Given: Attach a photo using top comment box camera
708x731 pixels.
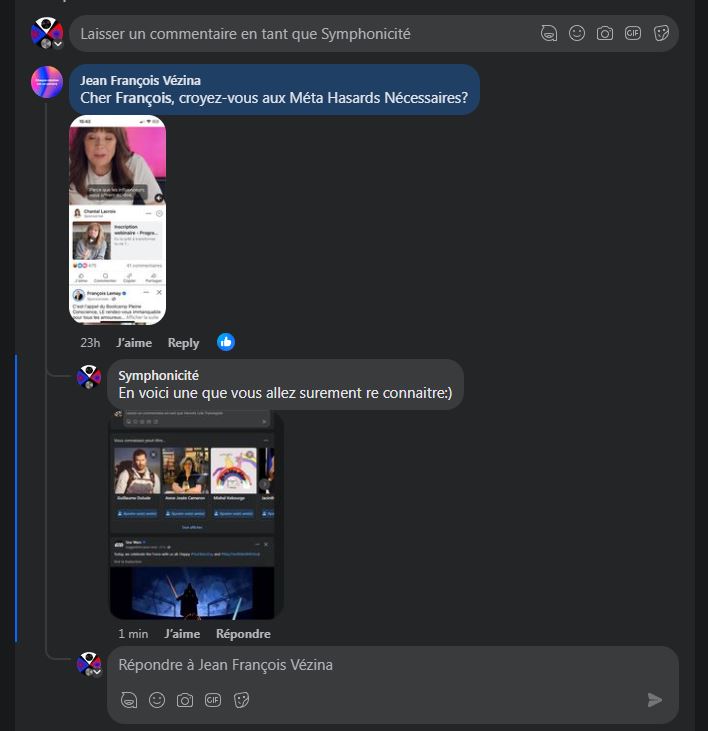Looking at the screenshot, I should pos(605,33).
